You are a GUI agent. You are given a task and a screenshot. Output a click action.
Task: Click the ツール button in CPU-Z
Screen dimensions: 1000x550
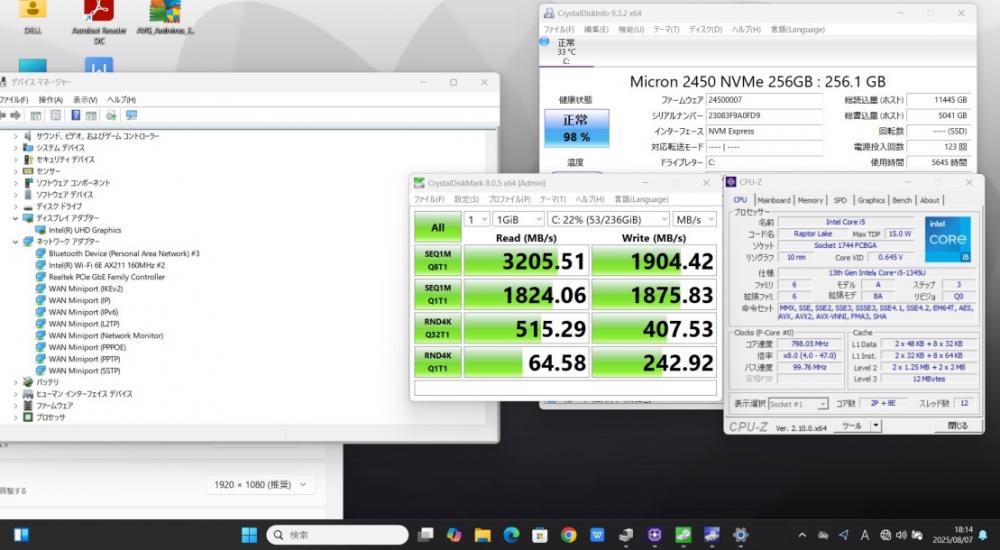pos(851,426)
